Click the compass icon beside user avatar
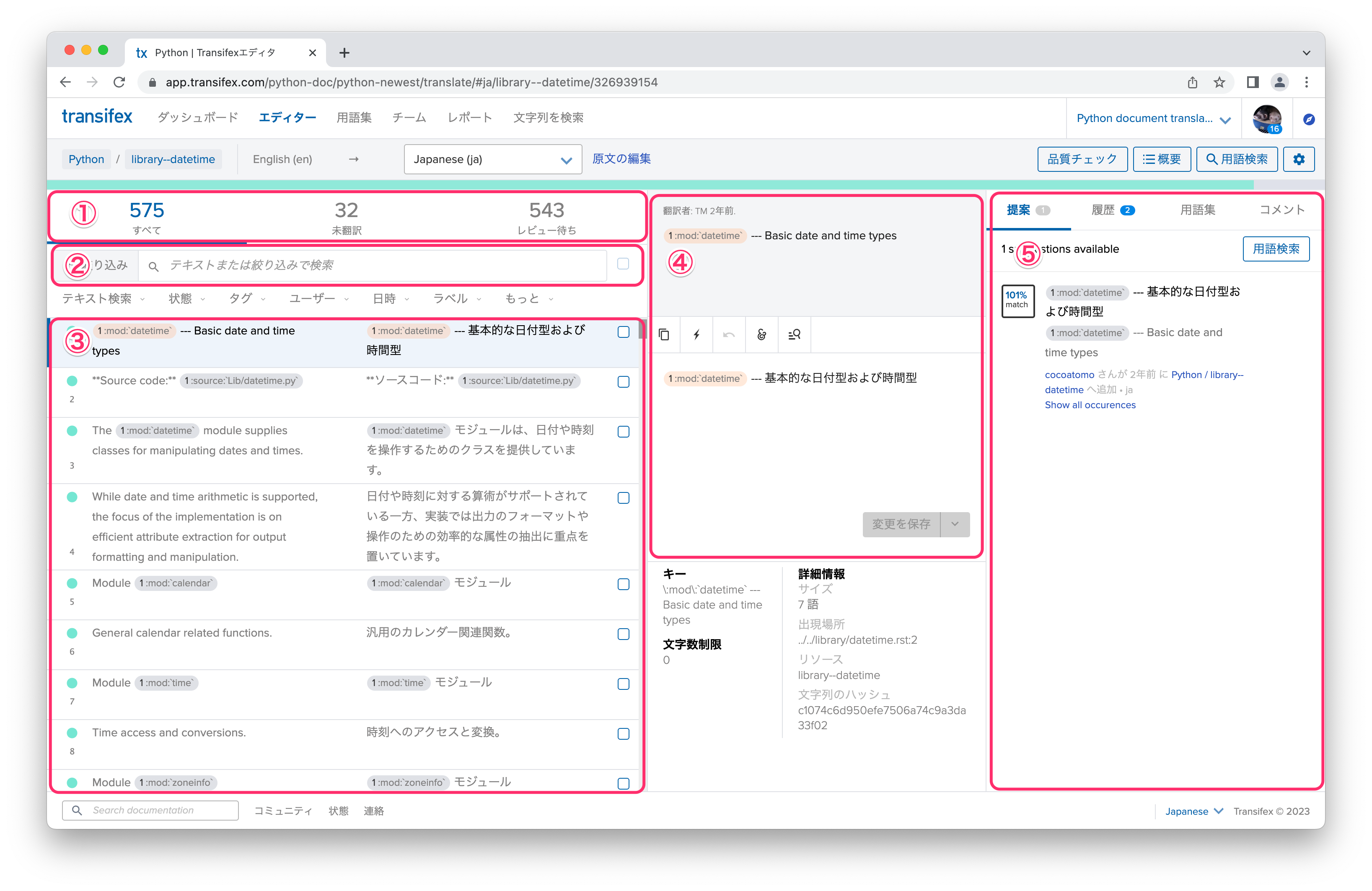 [1309, 119]
